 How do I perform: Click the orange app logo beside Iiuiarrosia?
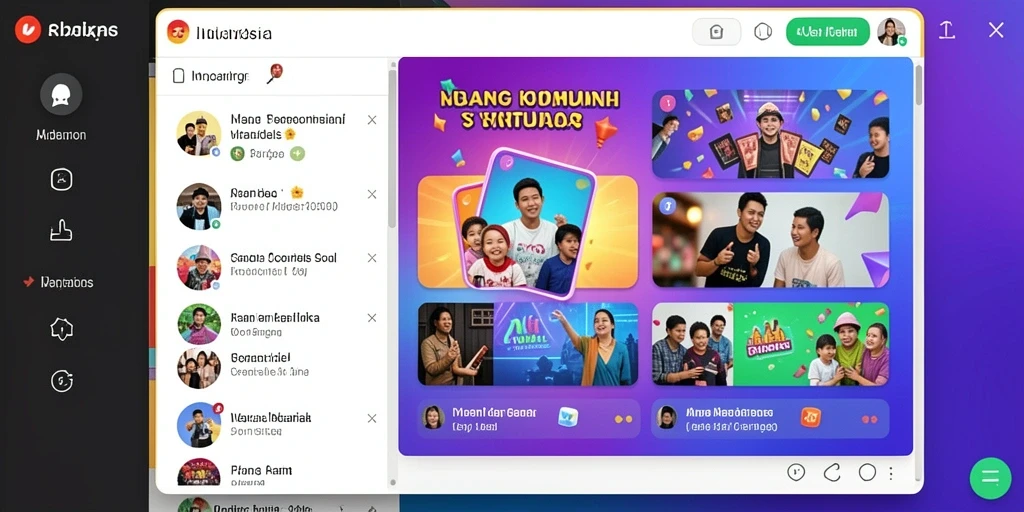pos(178,31)
